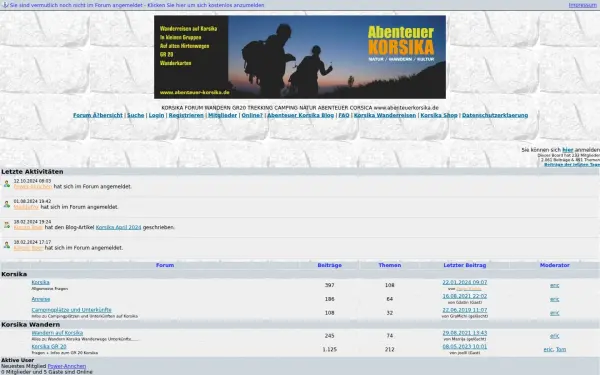Image resolution: width=600 pixels, height=375 pixels.
Task: Click the anchor icon in the top notice bar
Action: [x=5, y=5]
